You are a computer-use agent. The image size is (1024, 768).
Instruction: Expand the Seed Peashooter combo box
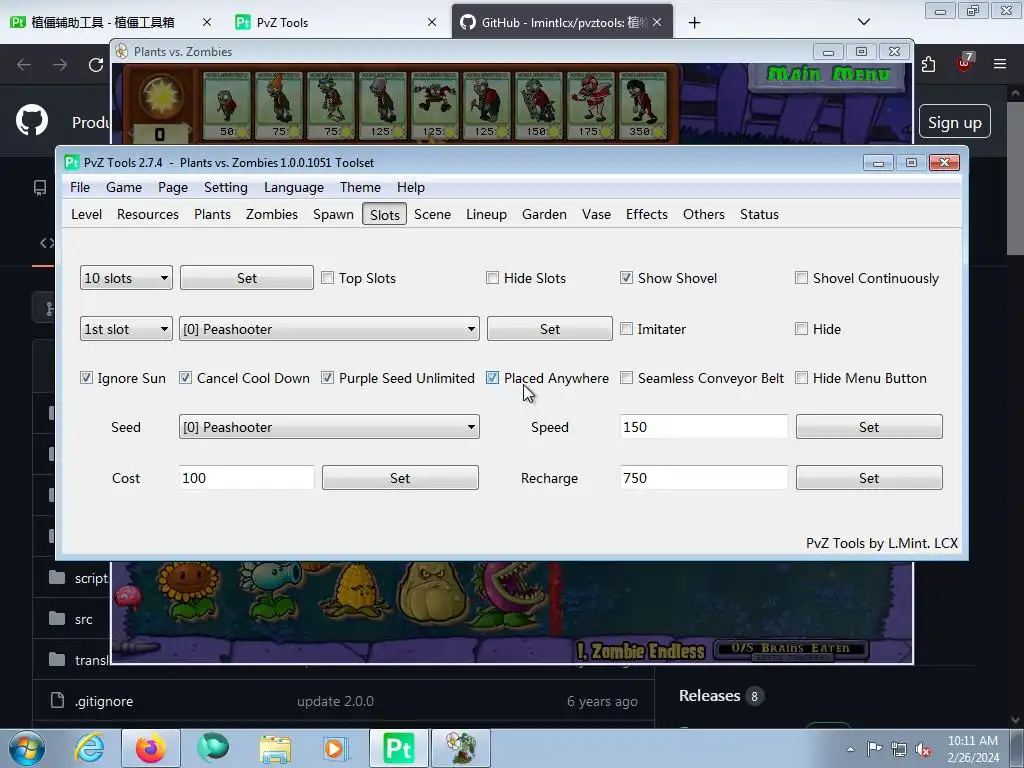point(329,427)
